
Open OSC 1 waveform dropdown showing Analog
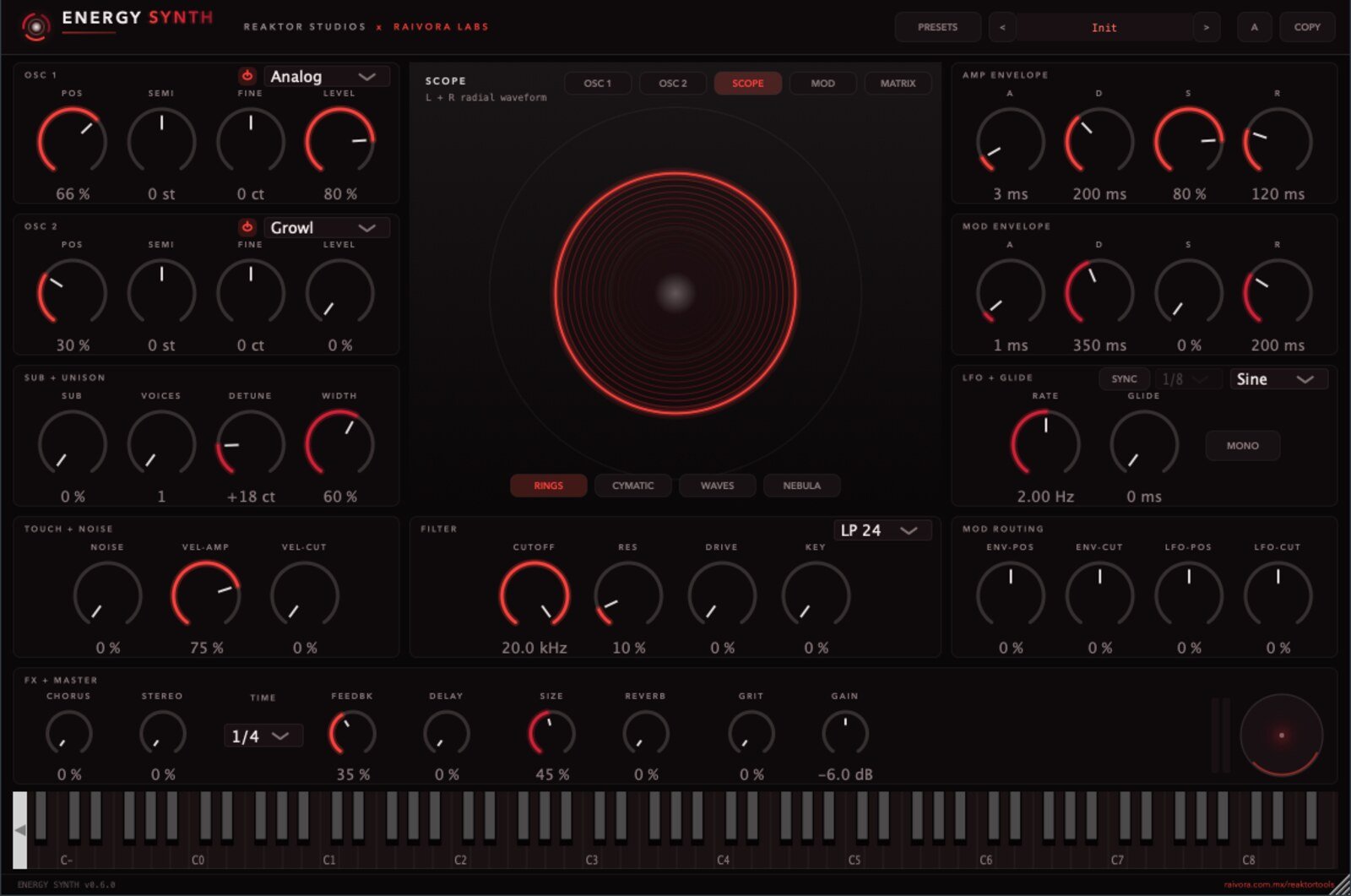(x=326, y=76)
